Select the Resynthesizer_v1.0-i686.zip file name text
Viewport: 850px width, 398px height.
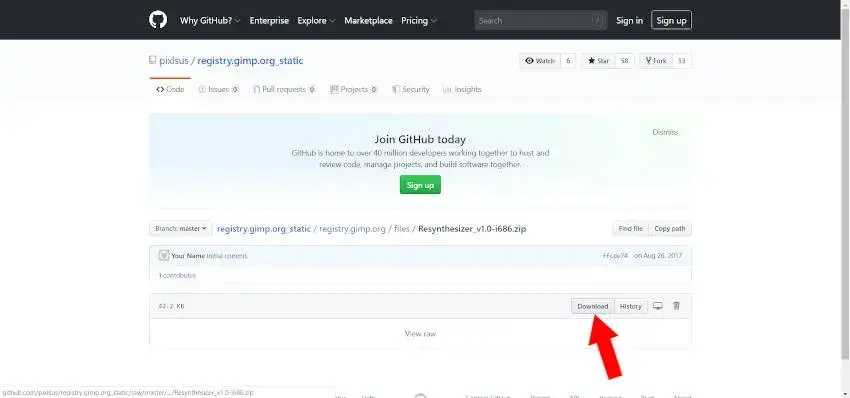coord(472,229)
